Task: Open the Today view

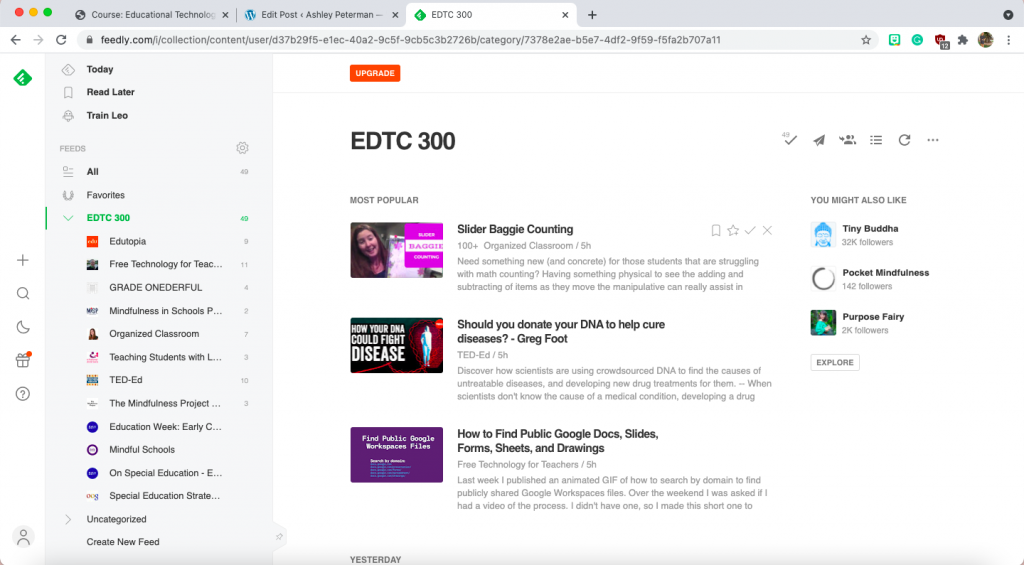Action: click(x=100, y=69)
